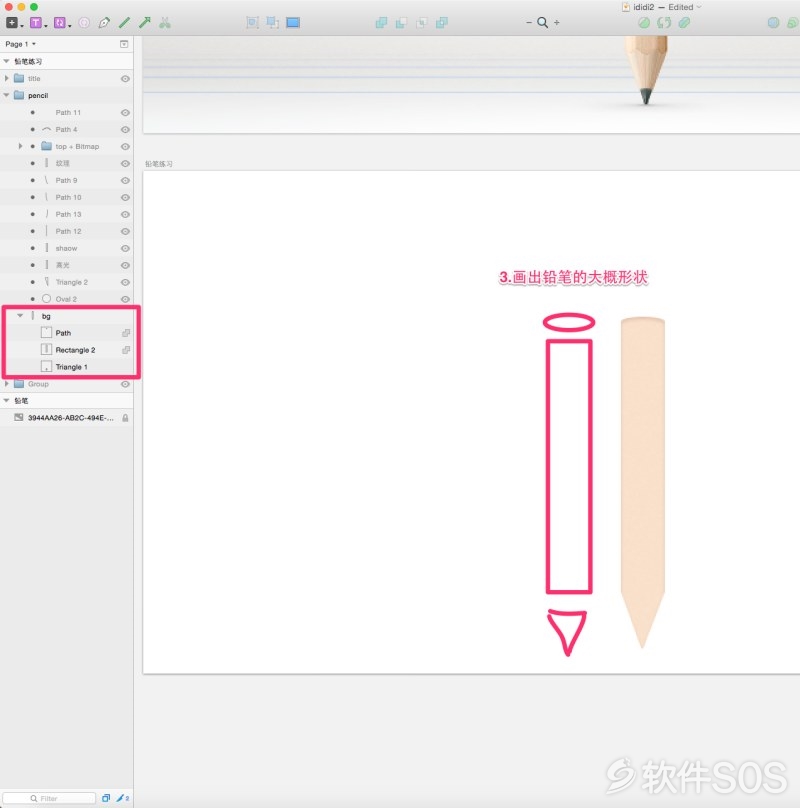Select the green Line tool
Viewport: 800px width, 808px height.
point(124,23)
